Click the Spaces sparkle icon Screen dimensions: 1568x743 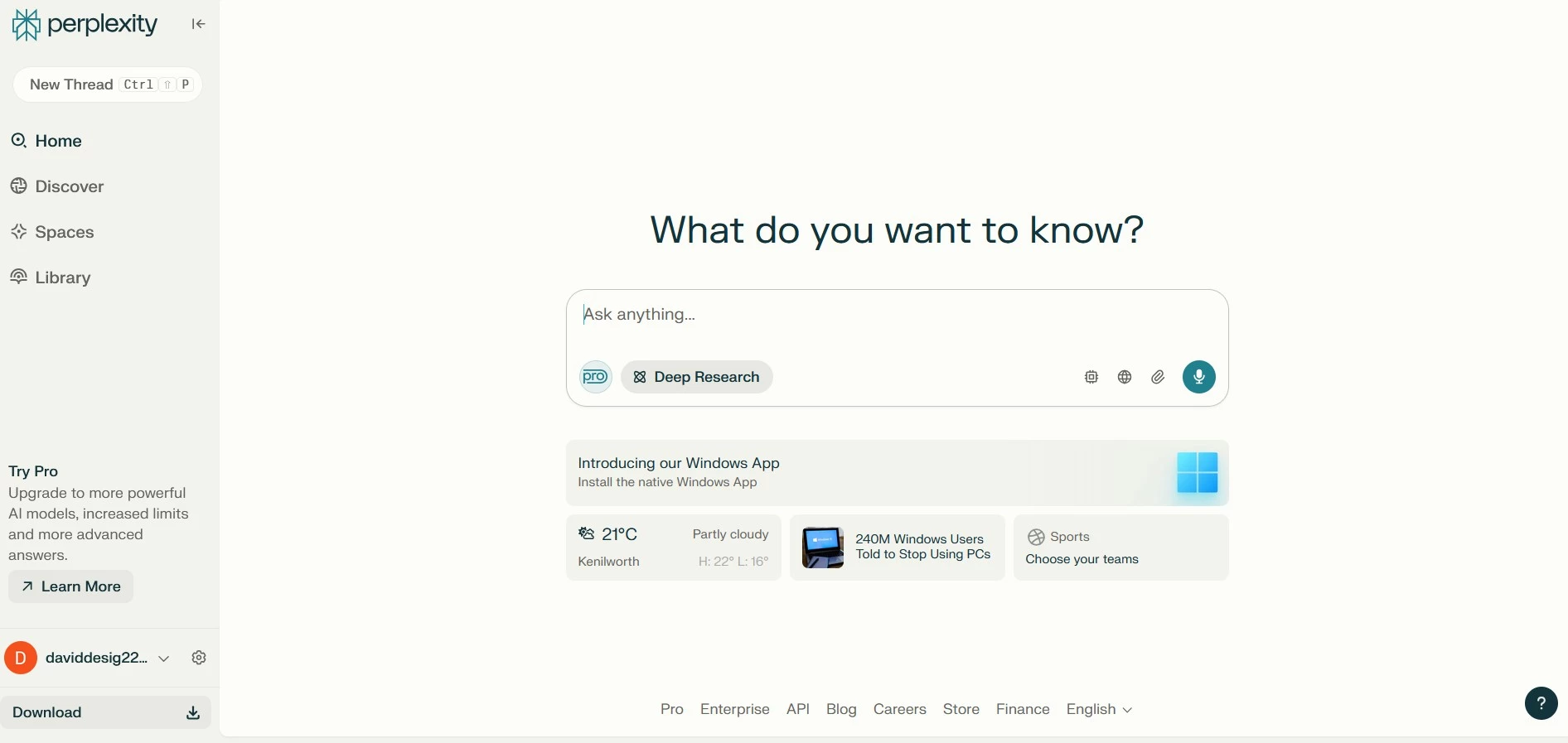pyautogui.click(x=18, y=231)
